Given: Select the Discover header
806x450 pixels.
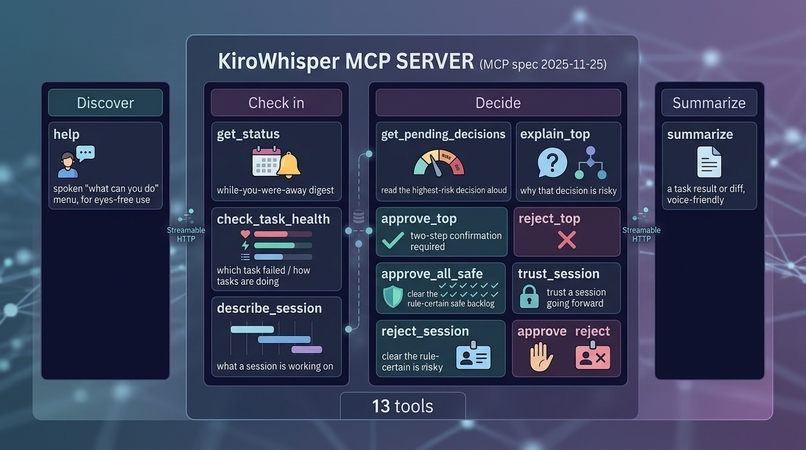Looking at the screenshot, I should tap(105, 103).
